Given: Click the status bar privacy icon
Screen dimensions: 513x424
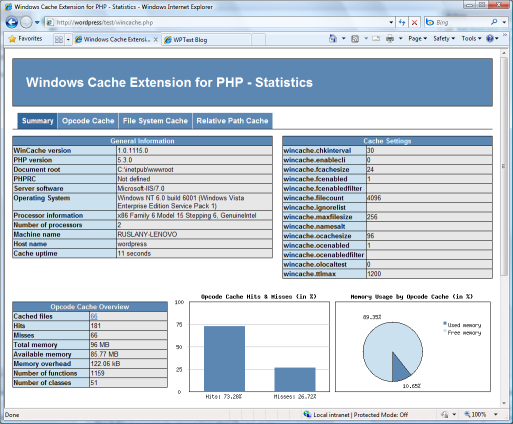Looking at the screenshot, I should tap(445, 415).
